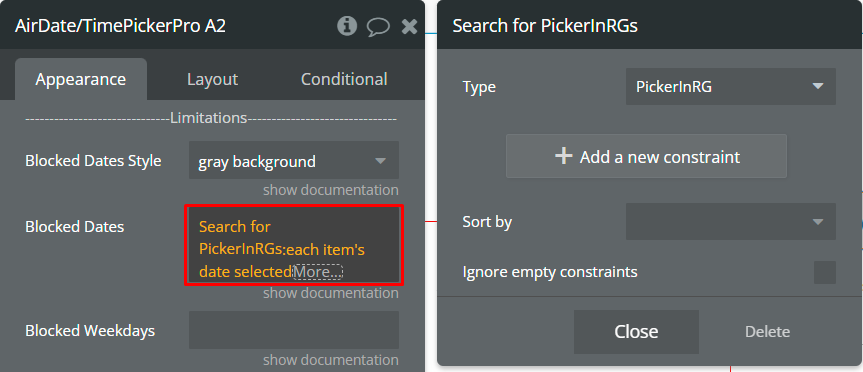
Task: Click the Close button in search popup
Action: [x=636, y=331]
